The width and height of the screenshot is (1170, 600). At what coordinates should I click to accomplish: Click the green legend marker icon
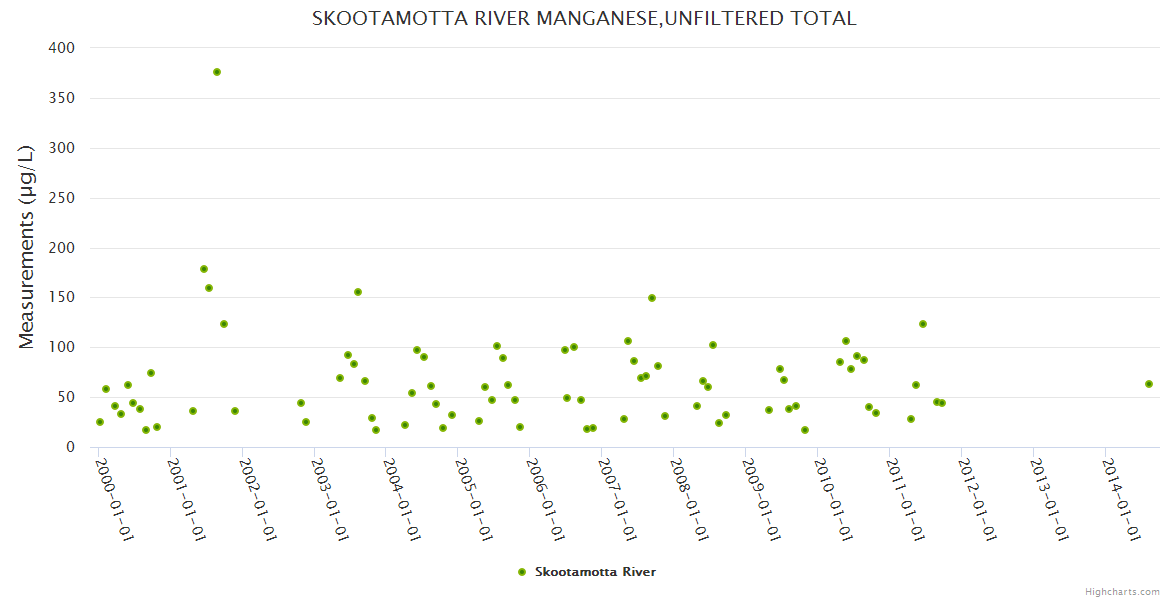(x=521, y=572)
